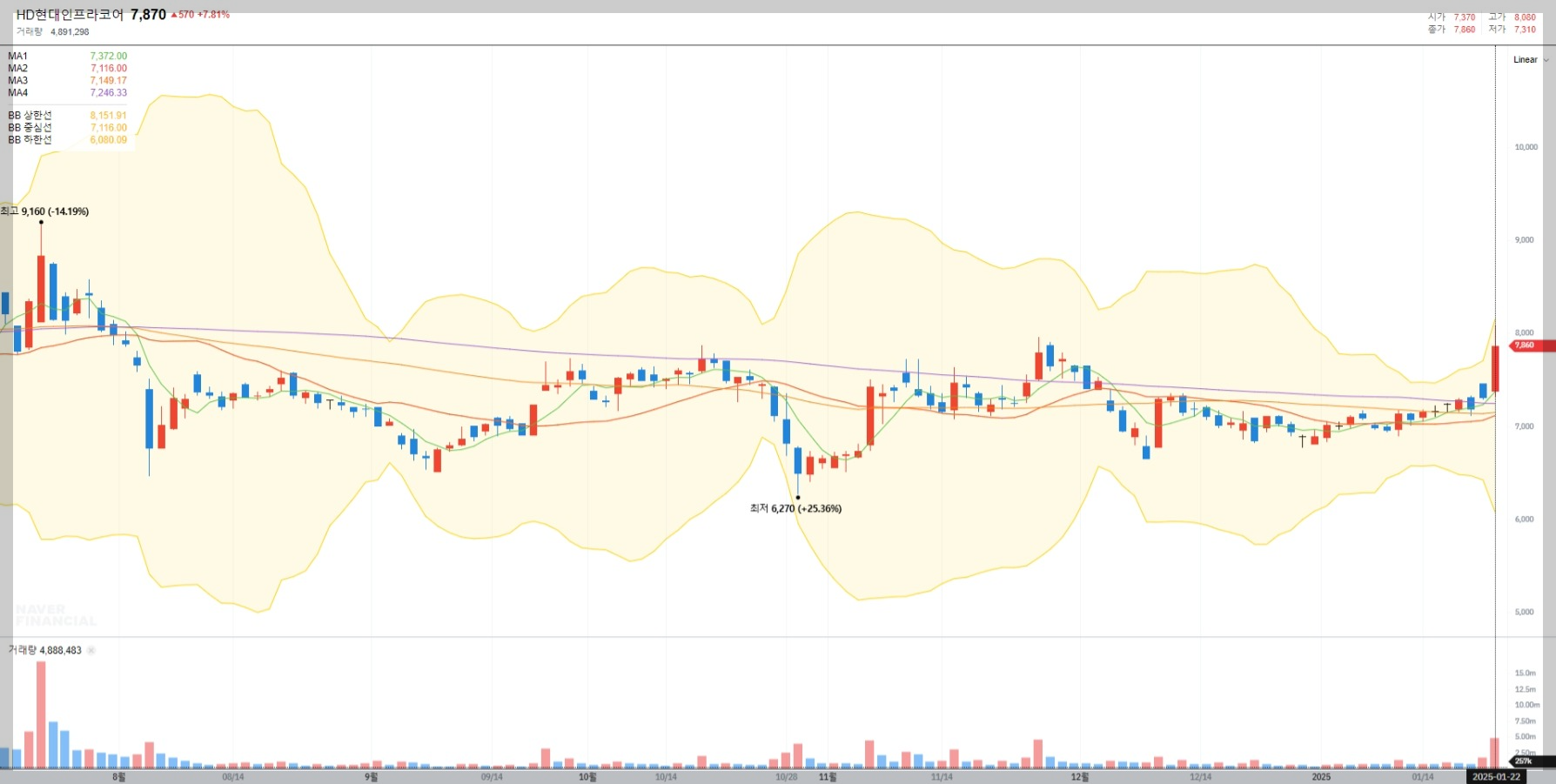Select the BB 하한선 legend entry
This screenshot has width=1556, height=784.
click(x=67, y=139)
